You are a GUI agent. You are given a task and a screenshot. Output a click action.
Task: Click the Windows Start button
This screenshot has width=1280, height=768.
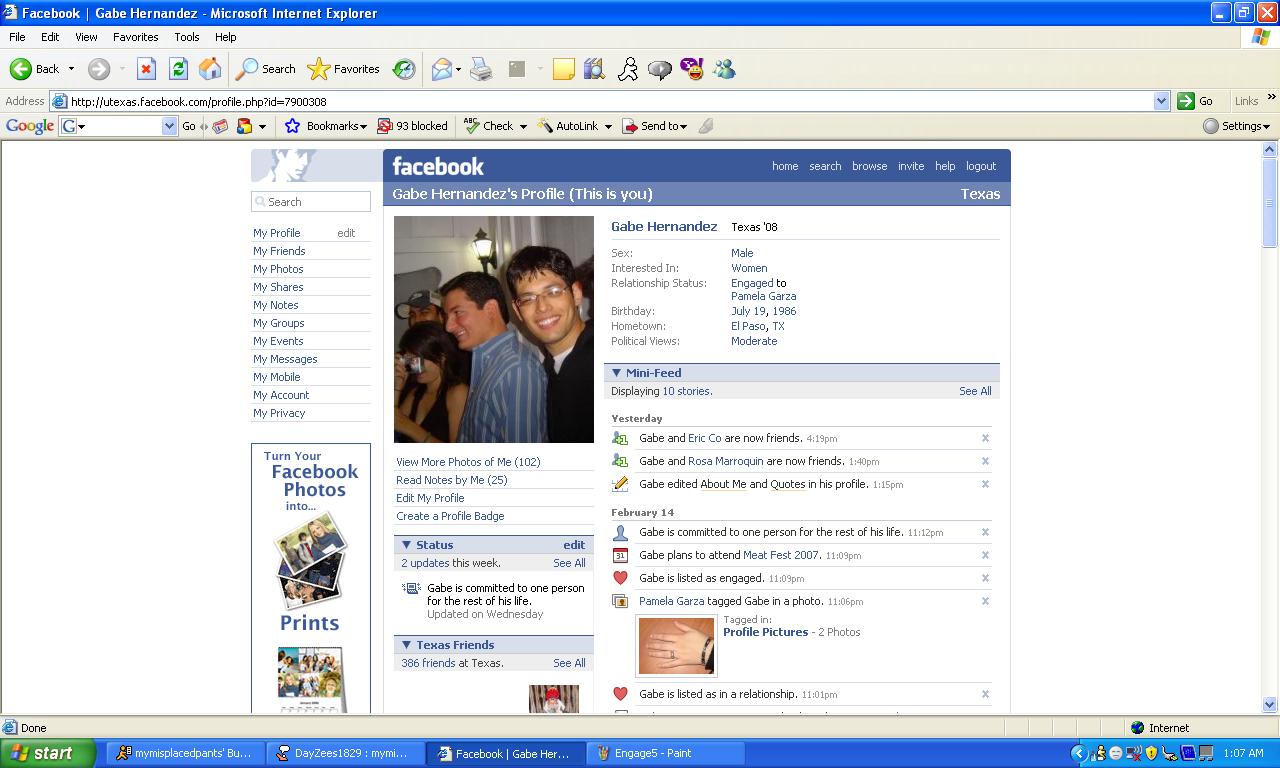(46, 753)
